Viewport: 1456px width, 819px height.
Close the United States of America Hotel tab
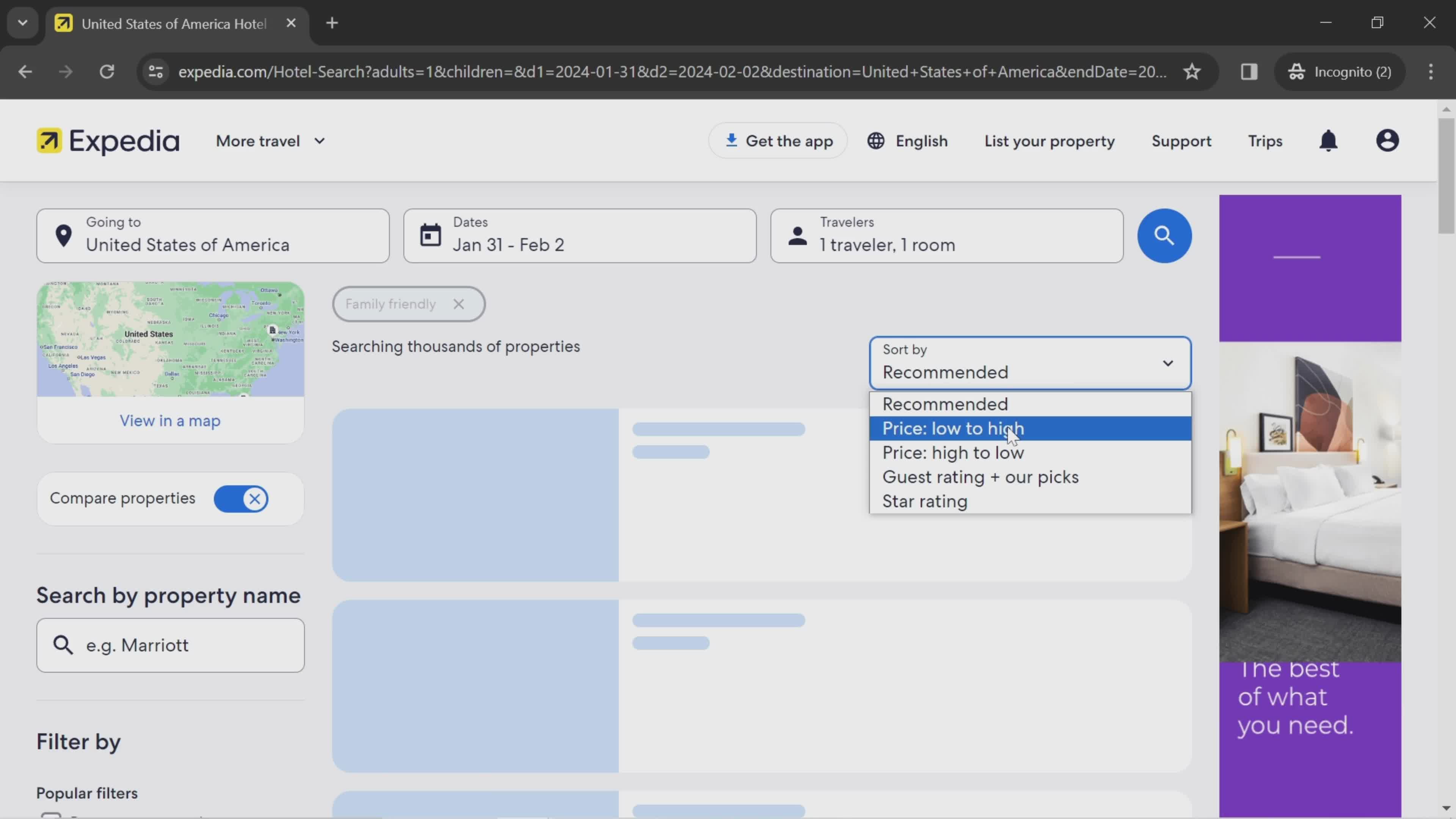tap(291, 23)
